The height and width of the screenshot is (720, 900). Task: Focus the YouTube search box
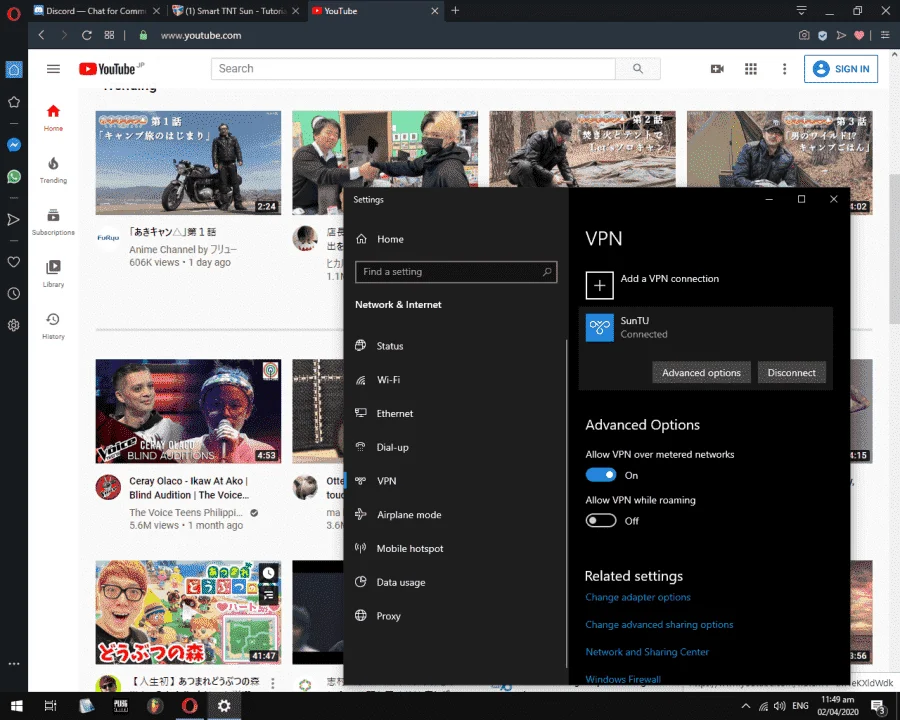click(x=413, y=69)
